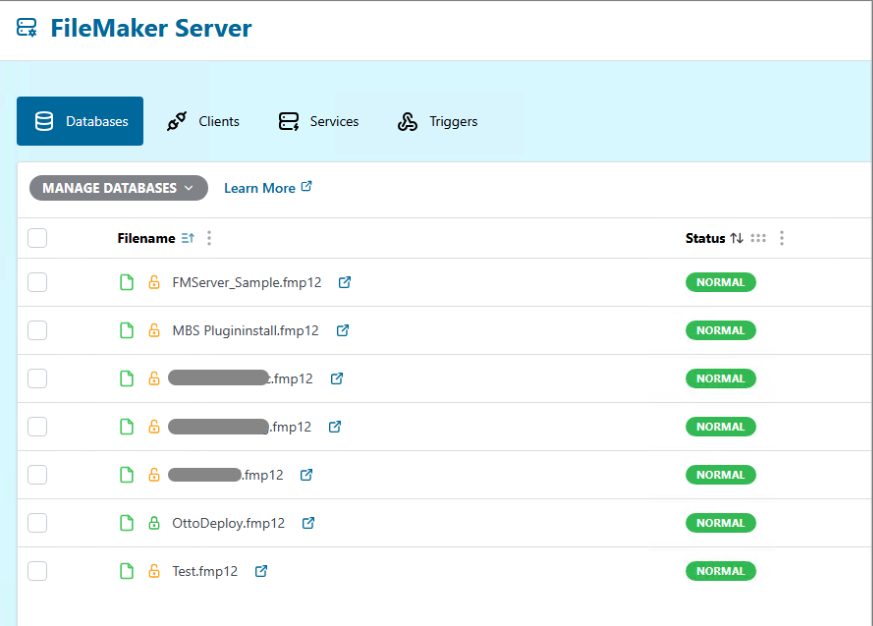Screen dimensions: 873x626
Task: Click NORMAL status badge for Test.fmp12
Action: (x=720, y=571)
